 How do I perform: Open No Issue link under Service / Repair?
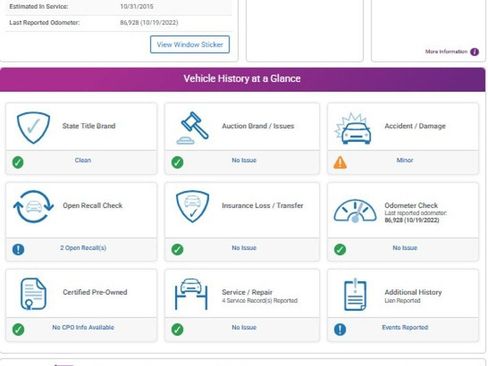[x=244, y=327]
